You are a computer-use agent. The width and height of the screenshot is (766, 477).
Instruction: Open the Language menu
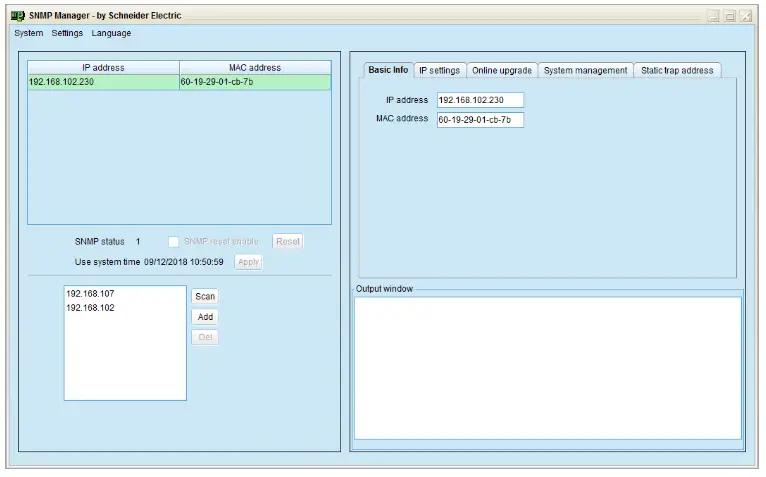tap(111, 33)
